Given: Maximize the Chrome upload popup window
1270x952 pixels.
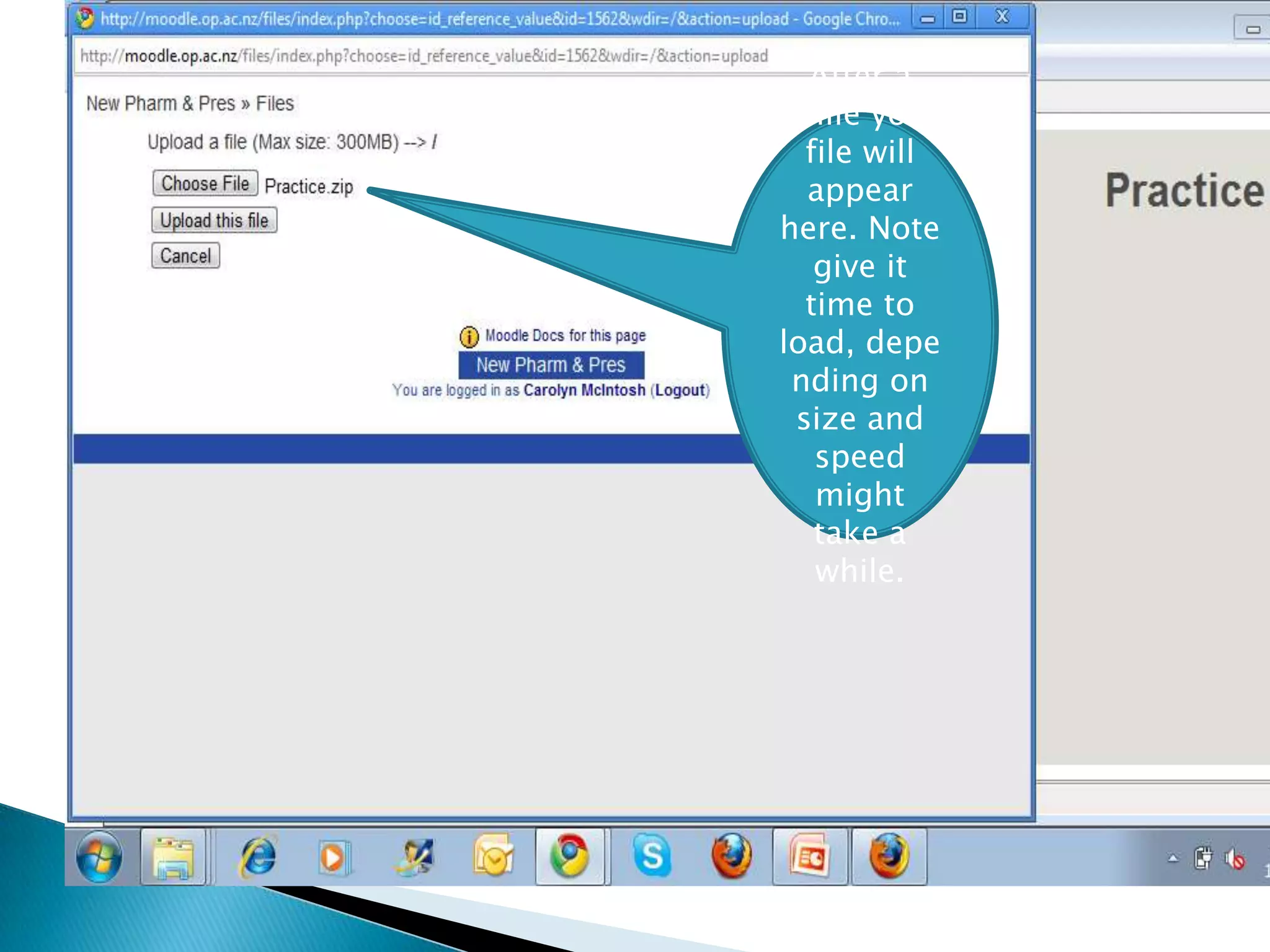Looking at the screenshot, I should (x=959, y=17).
